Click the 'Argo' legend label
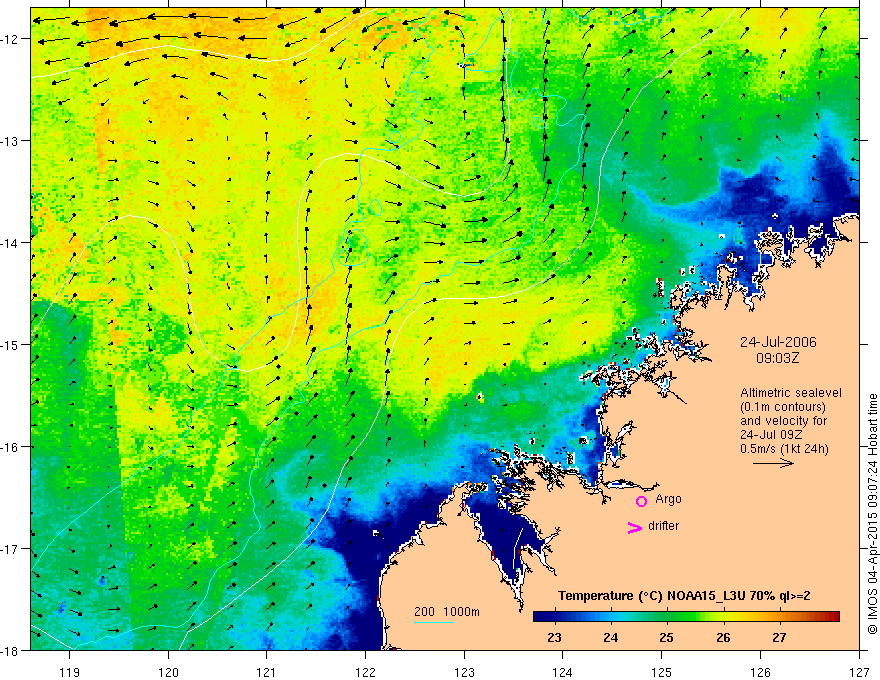This screenshot has height=680, width=880. [x=668, y=499]
